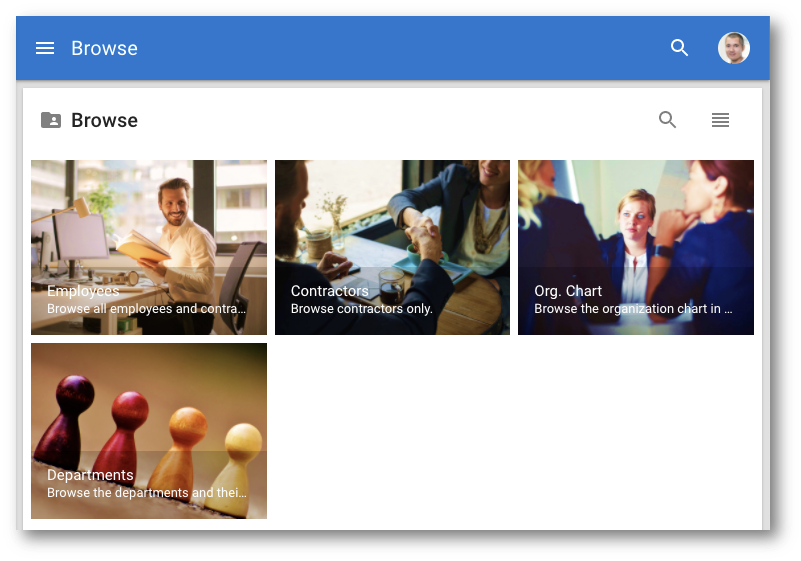Click the Browse folder icon
Screen dimensions: 801x561
(x=51, y=120)
